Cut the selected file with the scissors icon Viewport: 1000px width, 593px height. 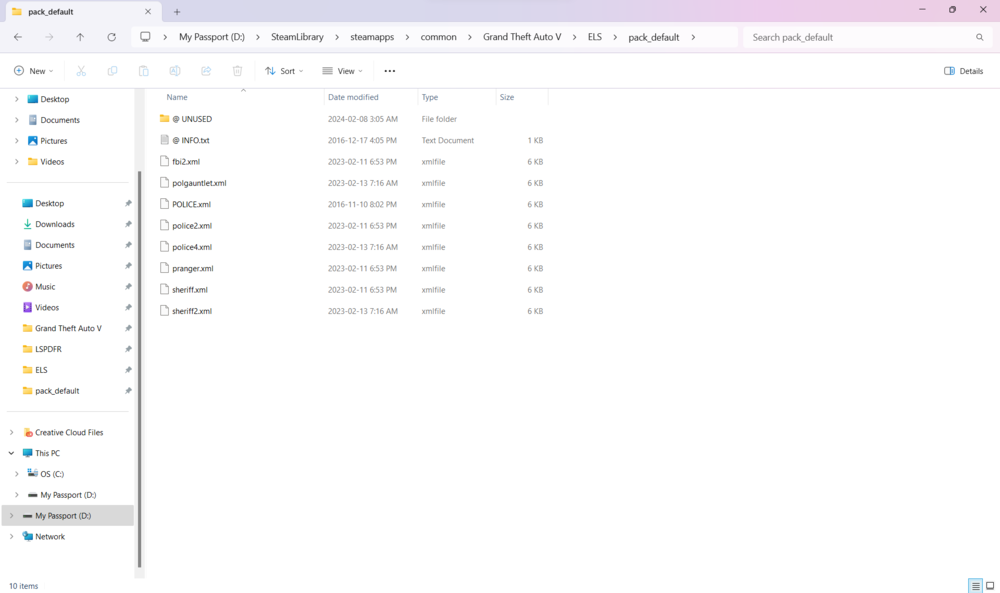point(81,71)
